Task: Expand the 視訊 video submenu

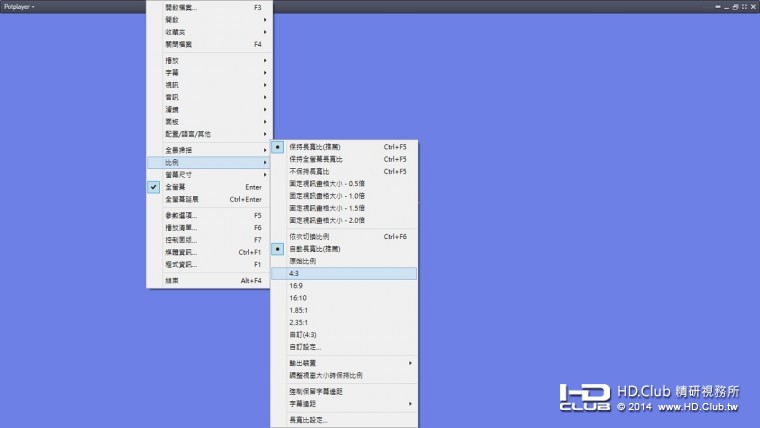Action: pyautogui.click(x=209, y=85)
